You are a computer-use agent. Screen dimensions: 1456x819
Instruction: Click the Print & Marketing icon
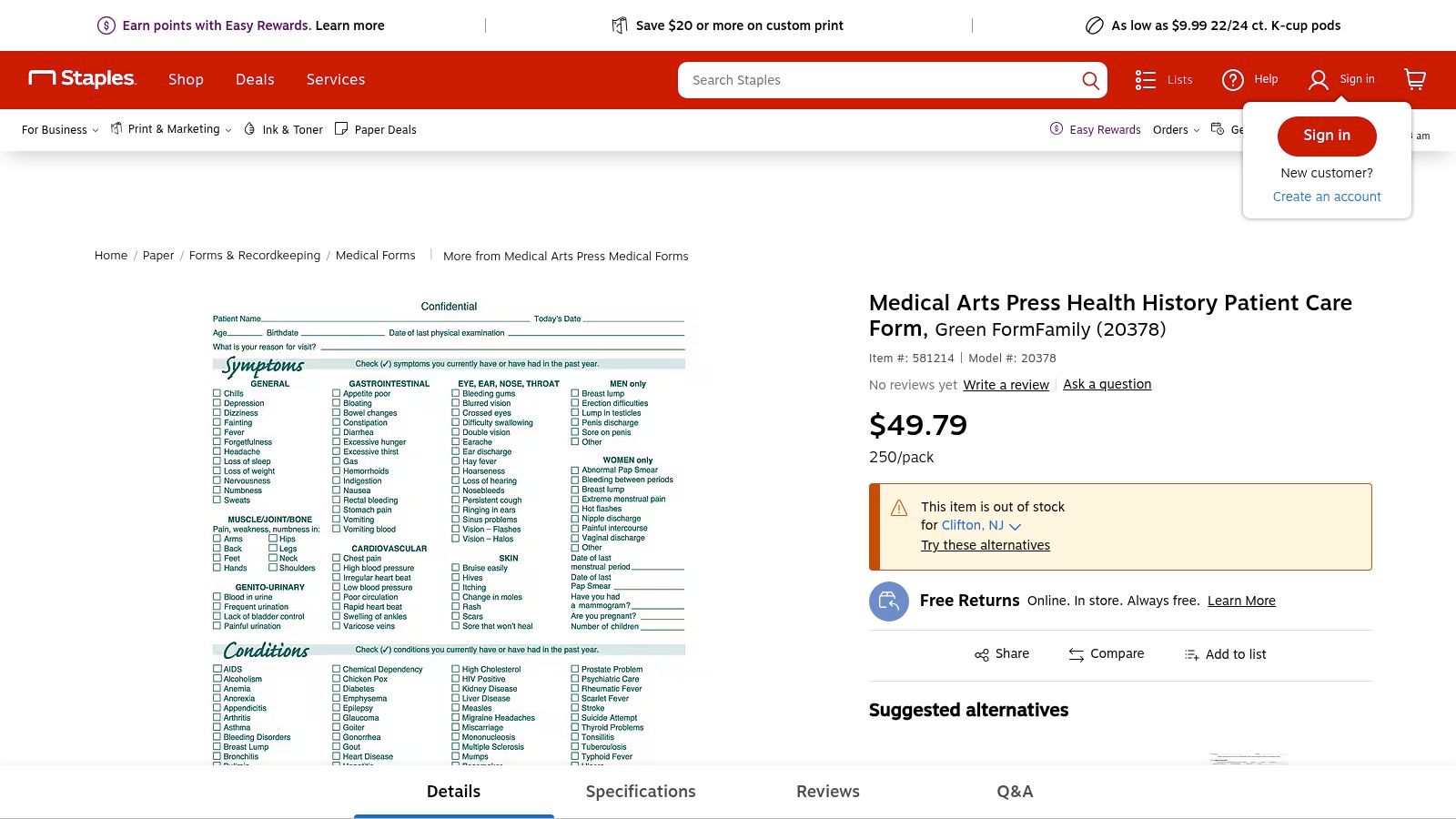(x=116, y=129)
